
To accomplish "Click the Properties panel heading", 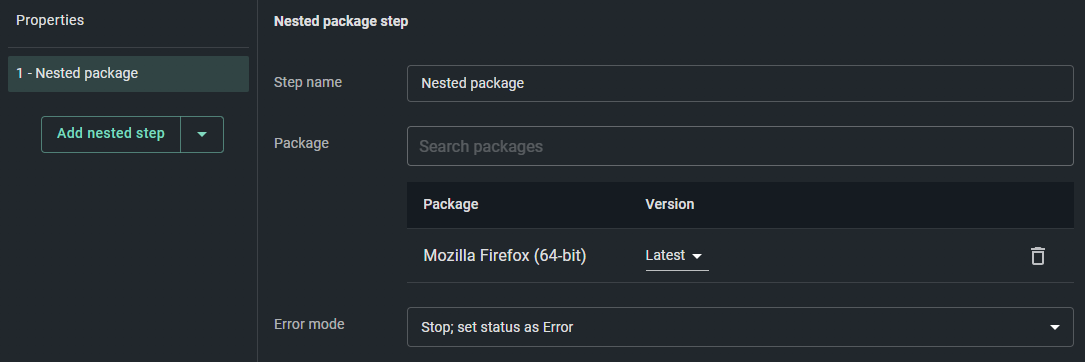I will tap(50, 20).
